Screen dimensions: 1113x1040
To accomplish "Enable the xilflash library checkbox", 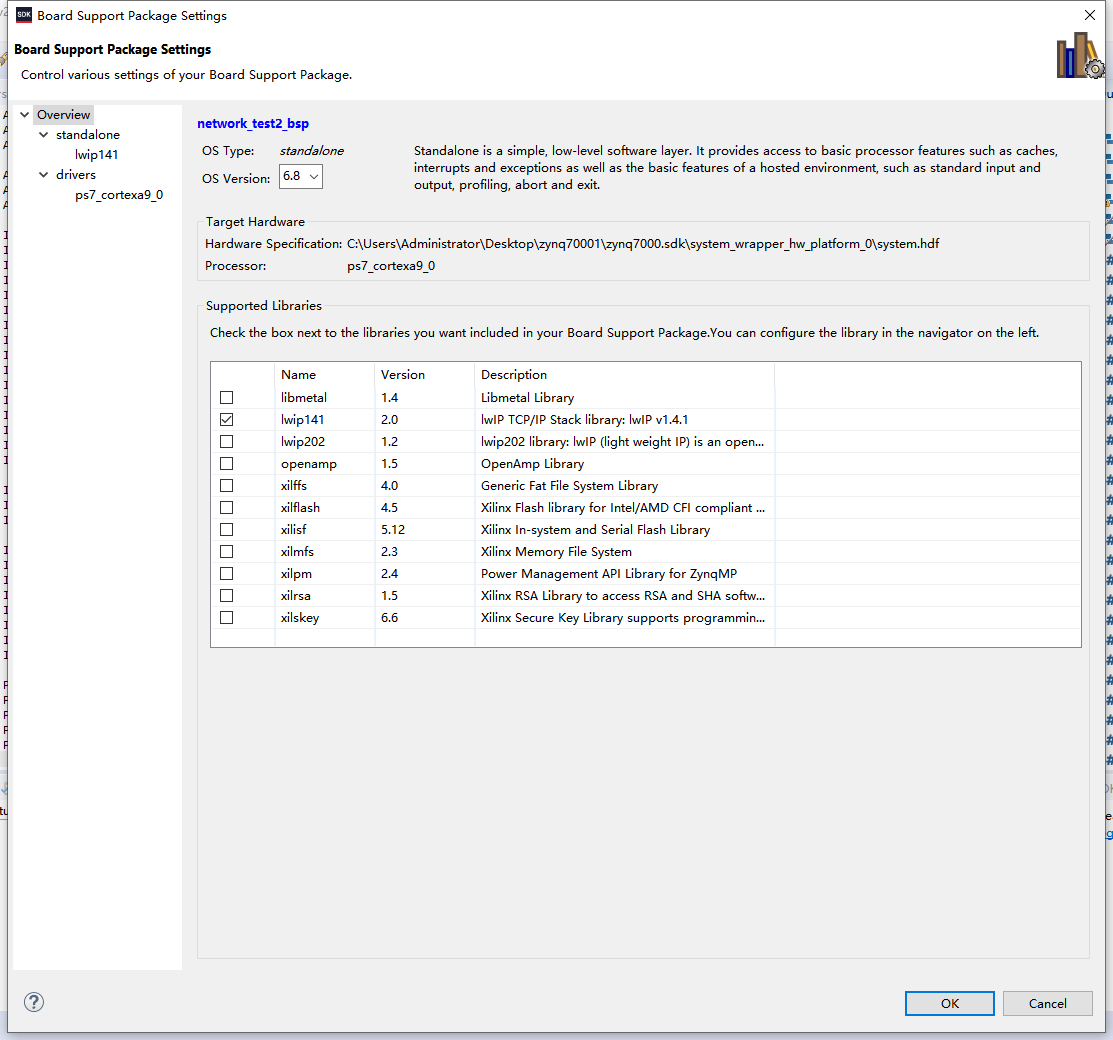I will click(x=226, y=508).
